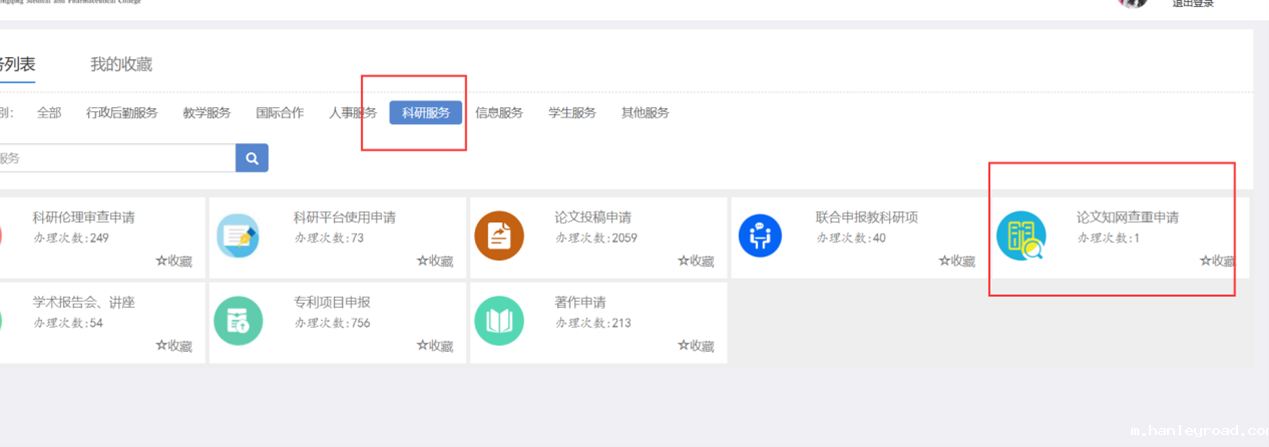Select the 科研服务 category filter

click(426, 113)
